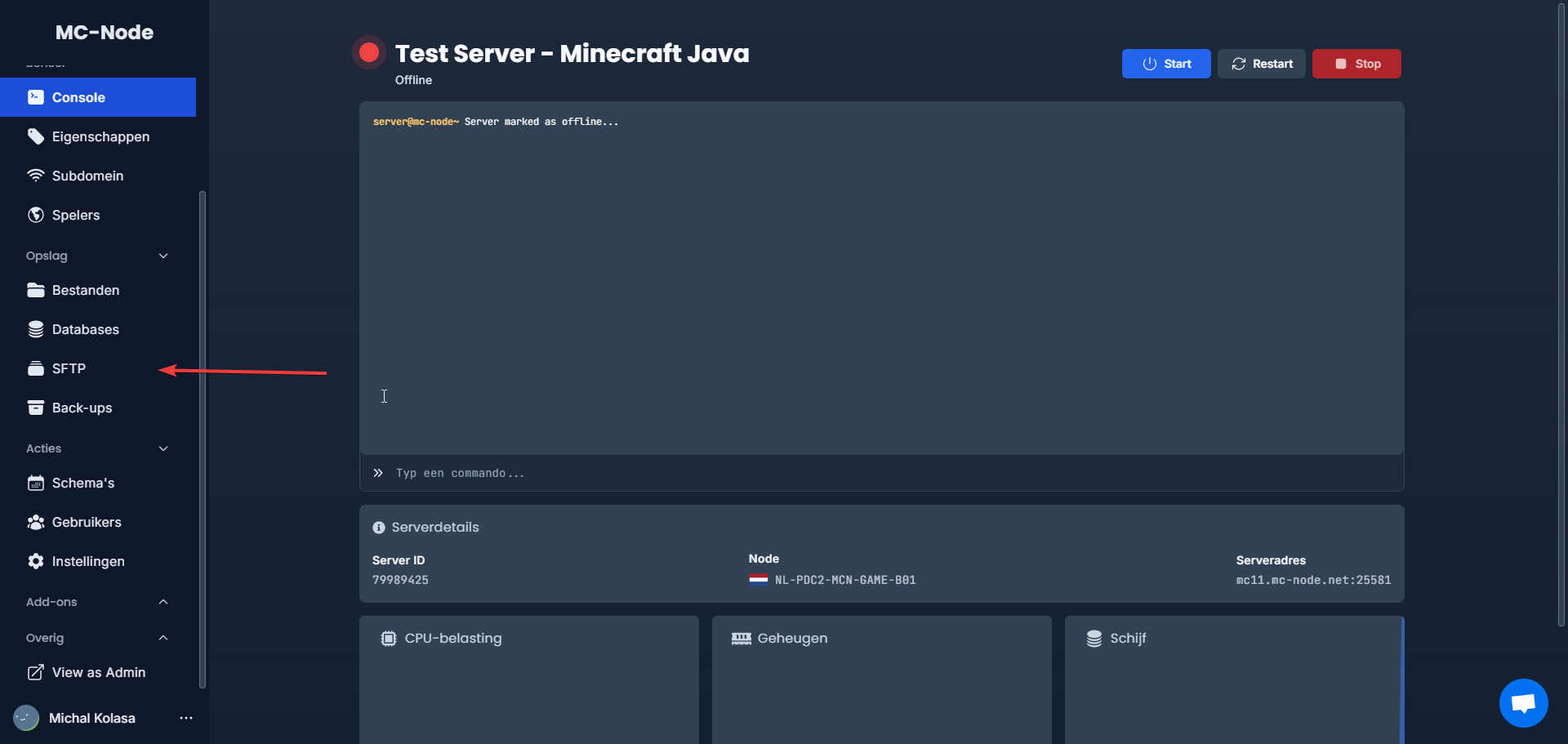This screenshot has height=744, width=1568.
Task: Click the SFTP drive icon
Action: pos(36,368)
